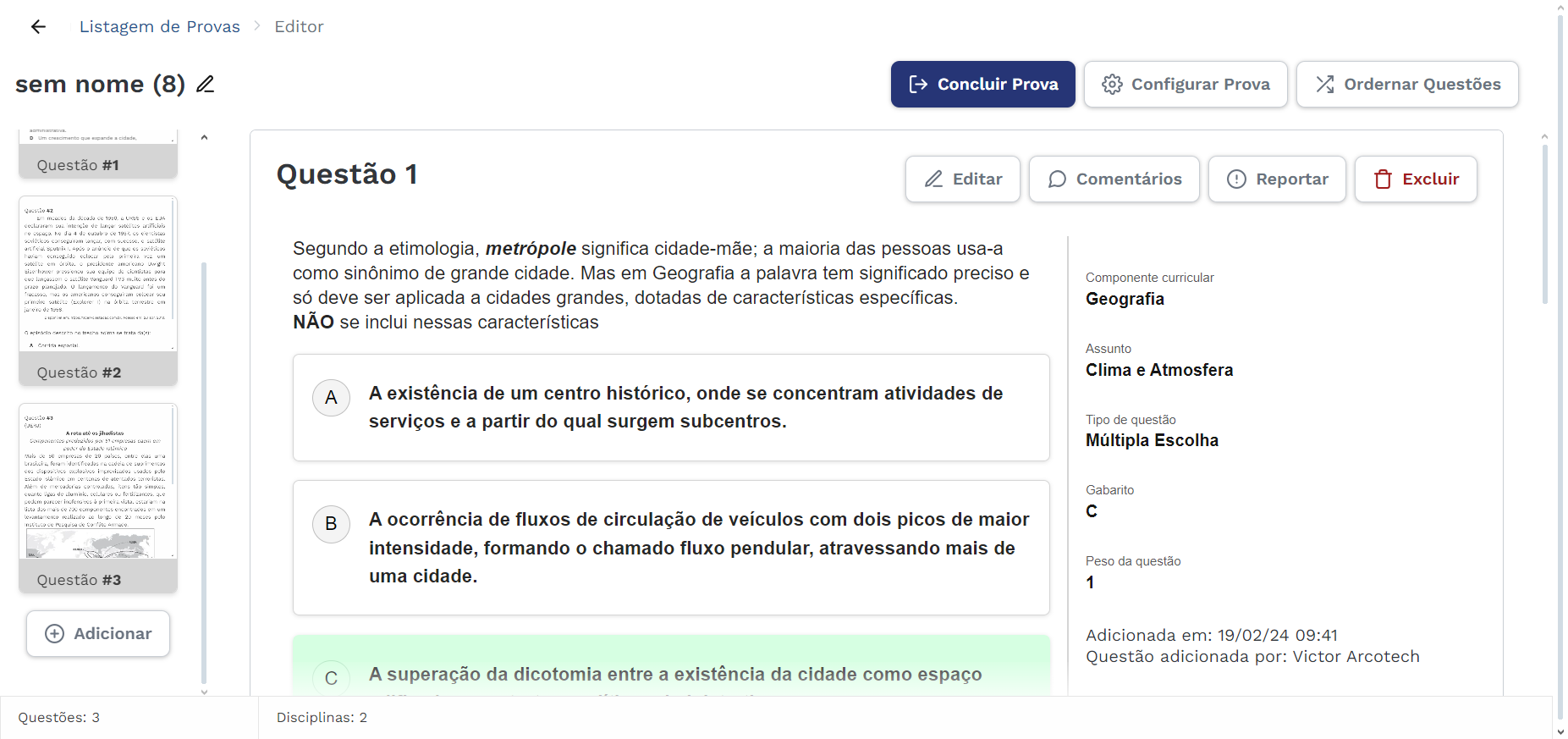This screenshot has height=739, width=1568.
Task: Click the sidebar thumbnails scrollbar track
Action: click(x=204, y=472)
